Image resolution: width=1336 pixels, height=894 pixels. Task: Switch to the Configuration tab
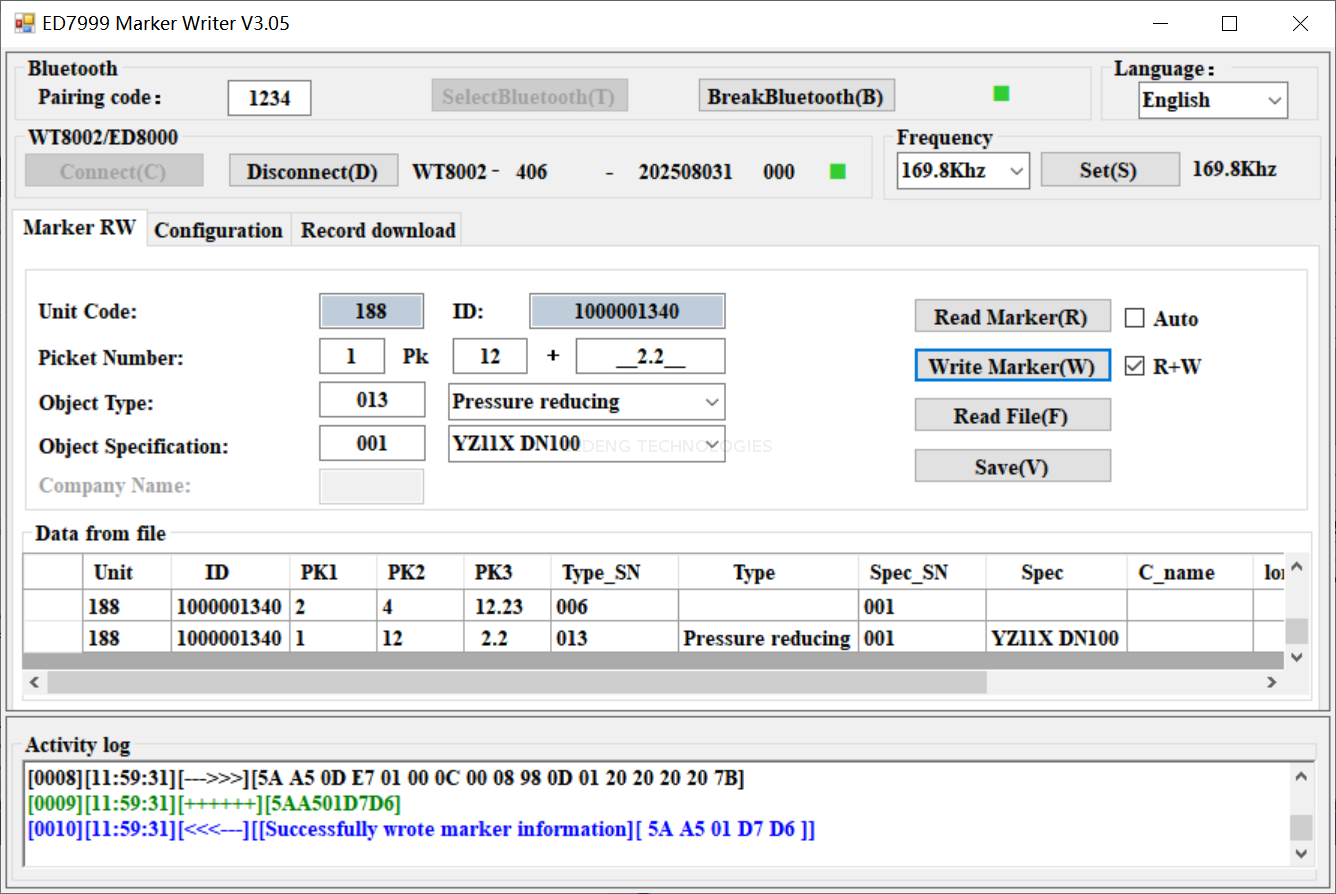tap(218, 230)
